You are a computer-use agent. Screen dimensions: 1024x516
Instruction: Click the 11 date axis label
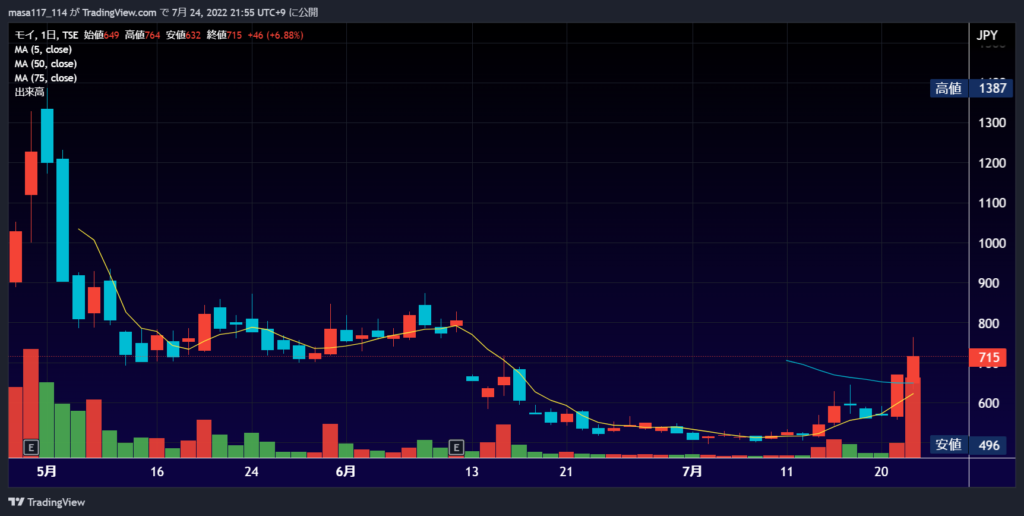(x=786, y=472)
